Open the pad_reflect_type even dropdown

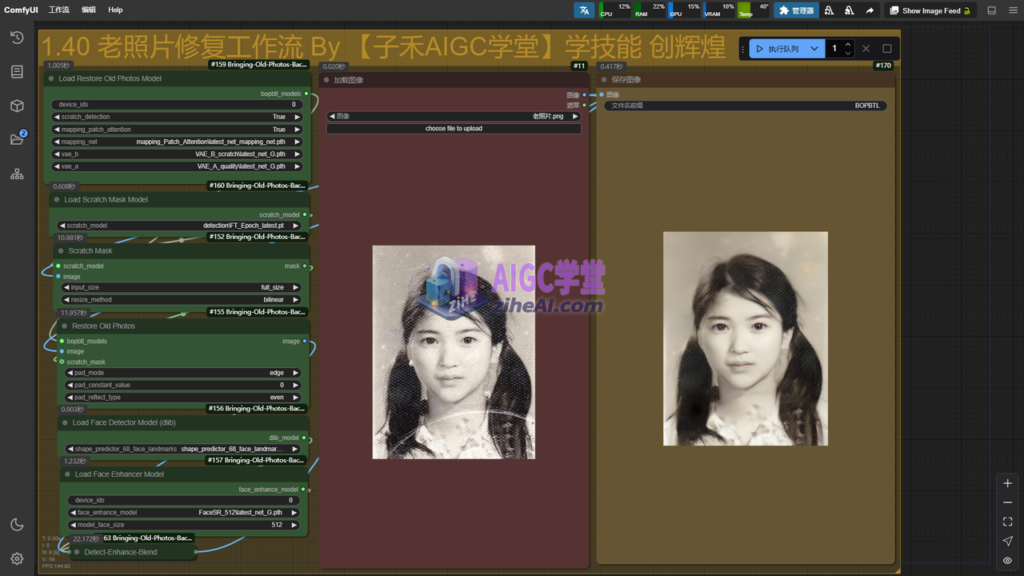tap(183, 397)
